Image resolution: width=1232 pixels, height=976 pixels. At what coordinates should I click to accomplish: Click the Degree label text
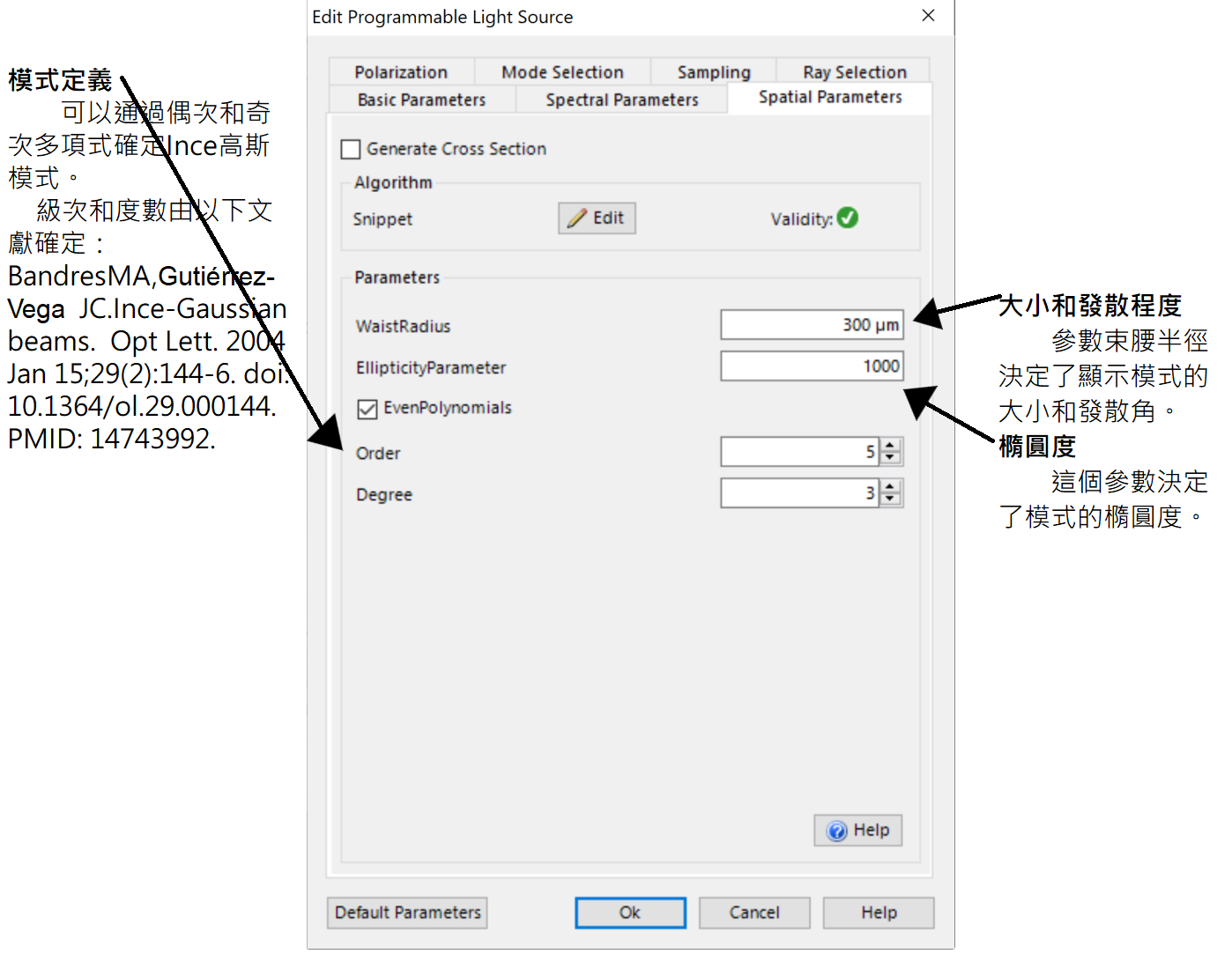click(384, 495)
